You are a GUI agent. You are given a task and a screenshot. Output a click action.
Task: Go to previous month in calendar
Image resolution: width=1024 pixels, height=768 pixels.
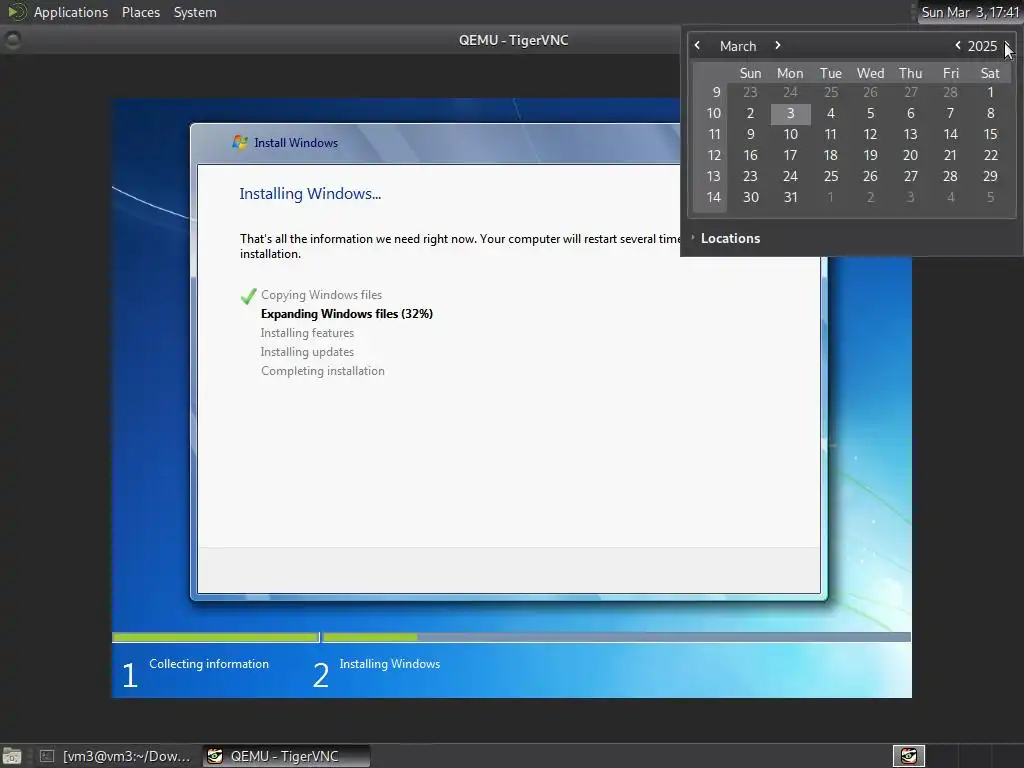click(697, 45)
